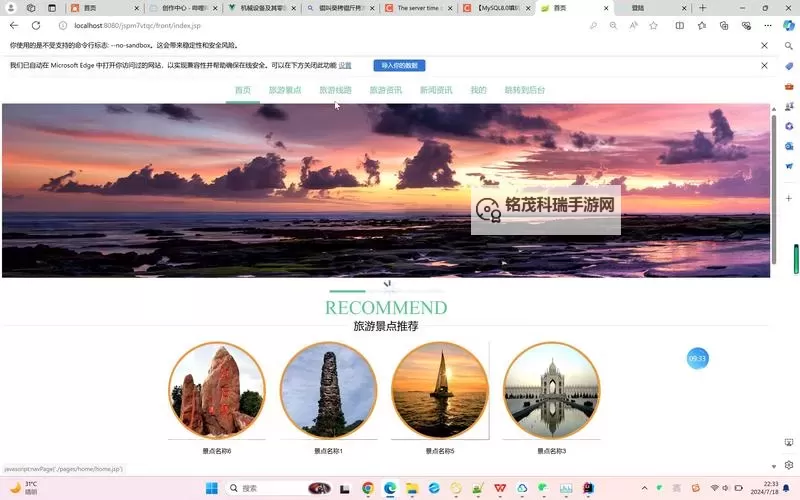Open the sidebar Outlook icon
This screenshot has width=800, height=500.
point(789,146)
